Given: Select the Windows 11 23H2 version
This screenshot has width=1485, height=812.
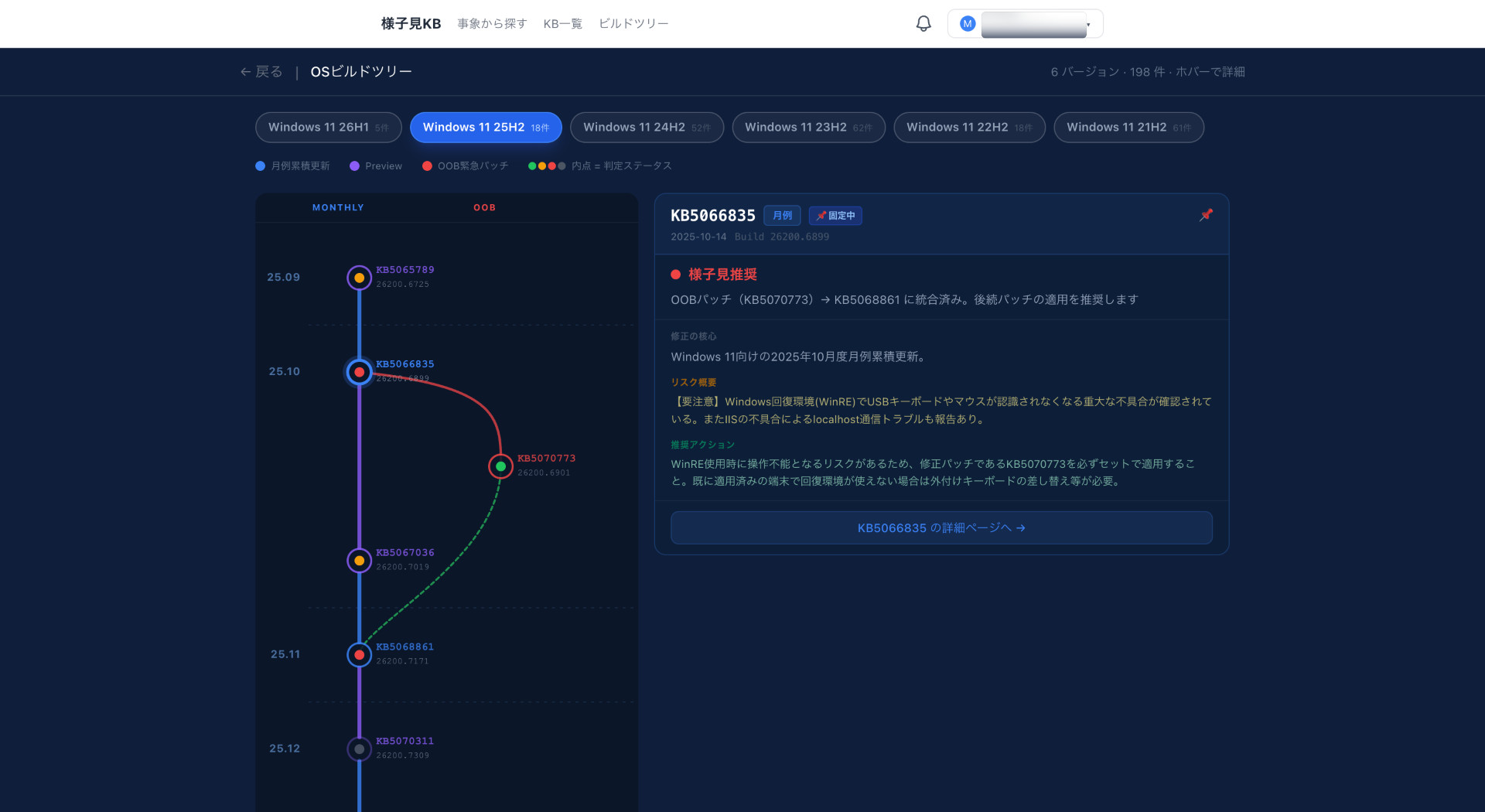Looking at the screenshot, I should tap(807, 128).
